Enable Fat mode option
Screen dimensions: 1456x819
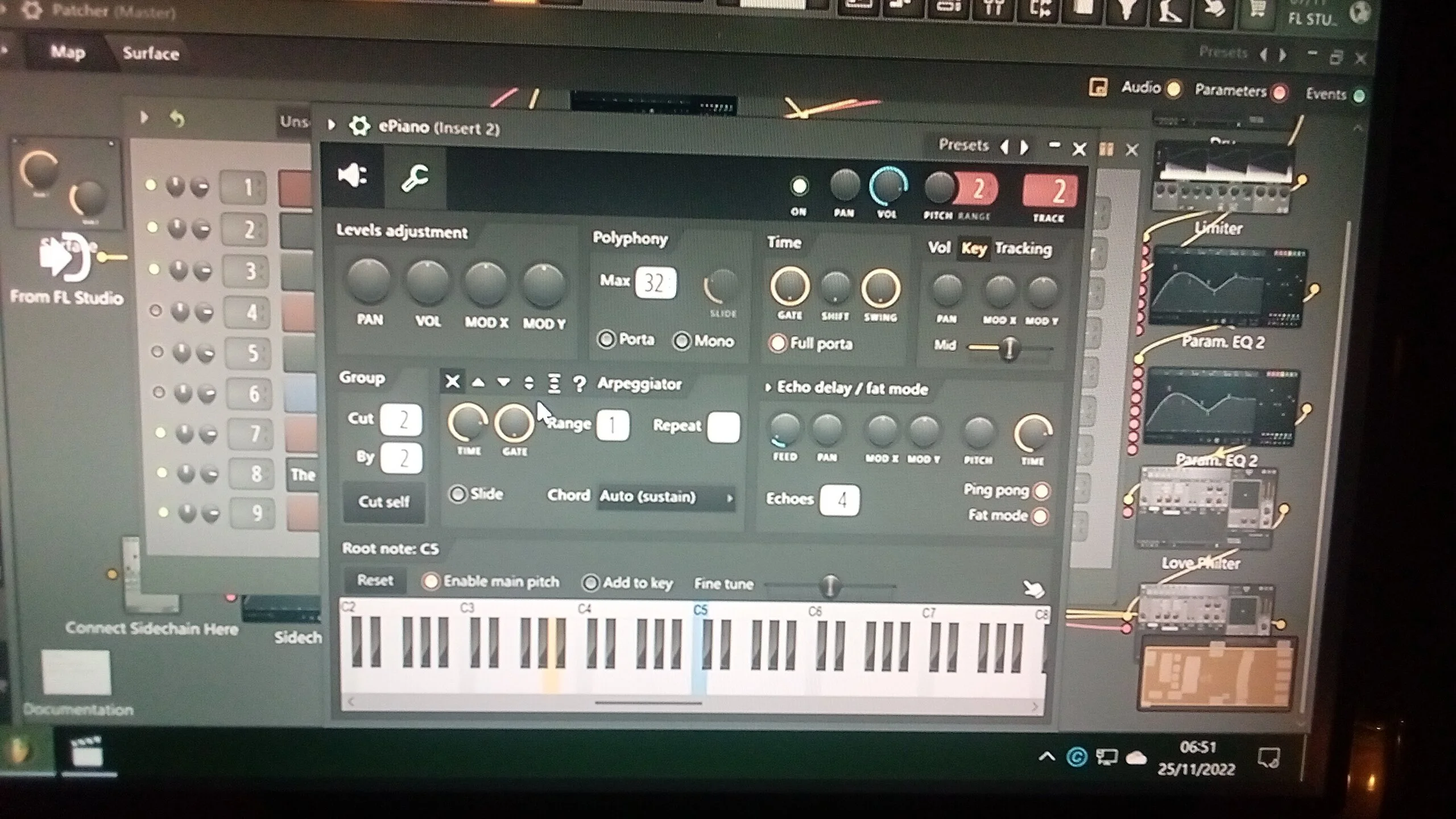click(1040, 516)
